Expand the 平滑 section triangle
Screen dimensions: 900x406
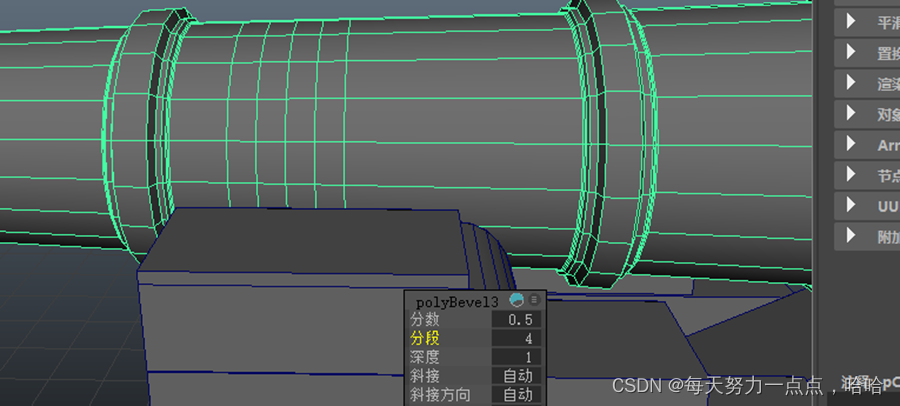[x=851, y=21]
